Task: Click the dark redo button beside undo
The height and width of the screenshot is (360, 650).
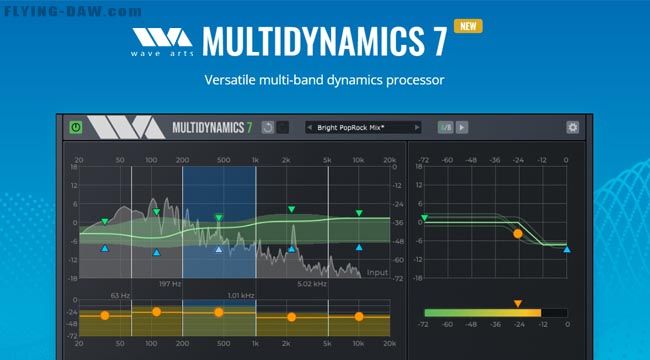Action: [x=283, y=127]
